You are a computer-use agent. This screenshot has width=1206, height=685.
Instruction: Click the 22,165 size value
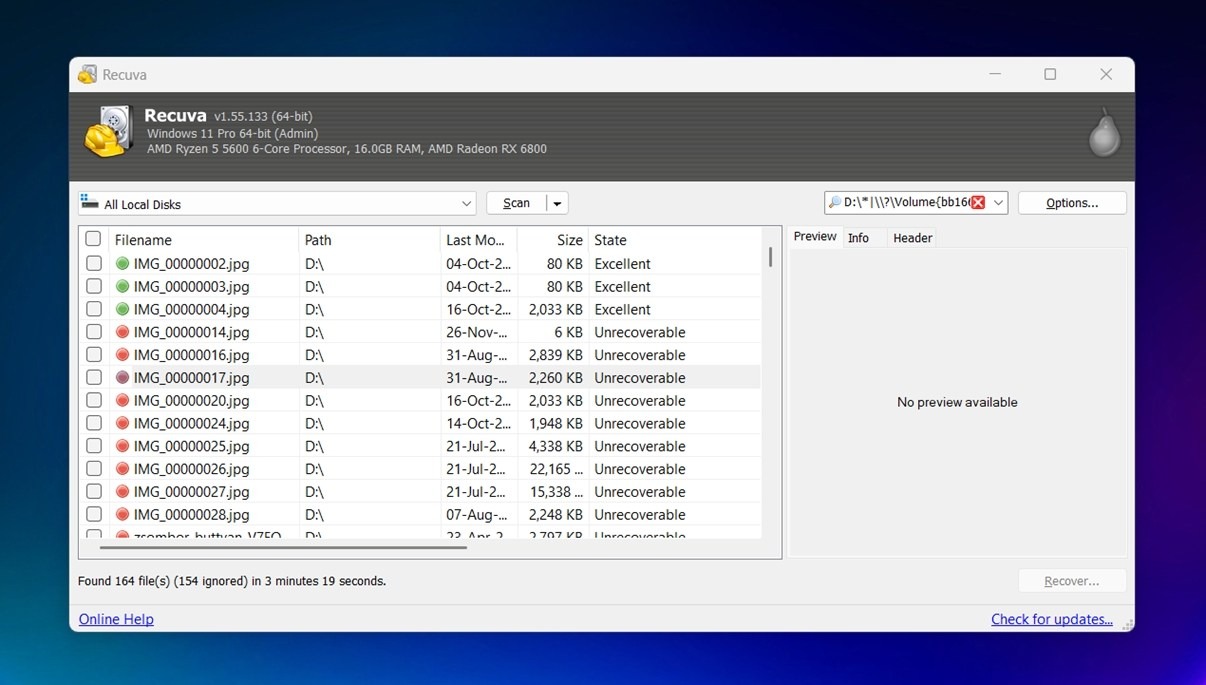[556, 469]
